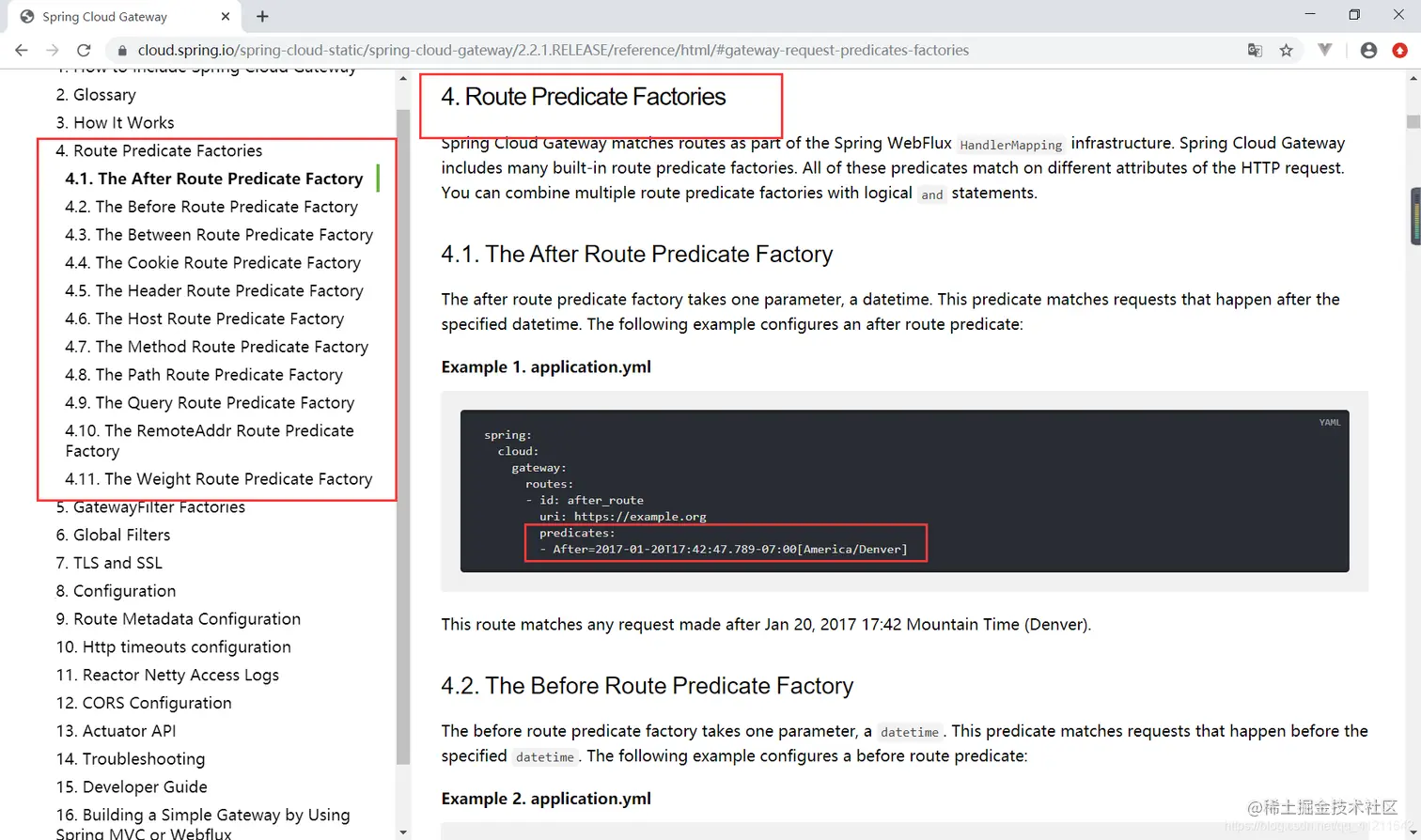
Task: Select 4.9 The Query Route Predicate Factory
Action: click(x=210, y=403)
